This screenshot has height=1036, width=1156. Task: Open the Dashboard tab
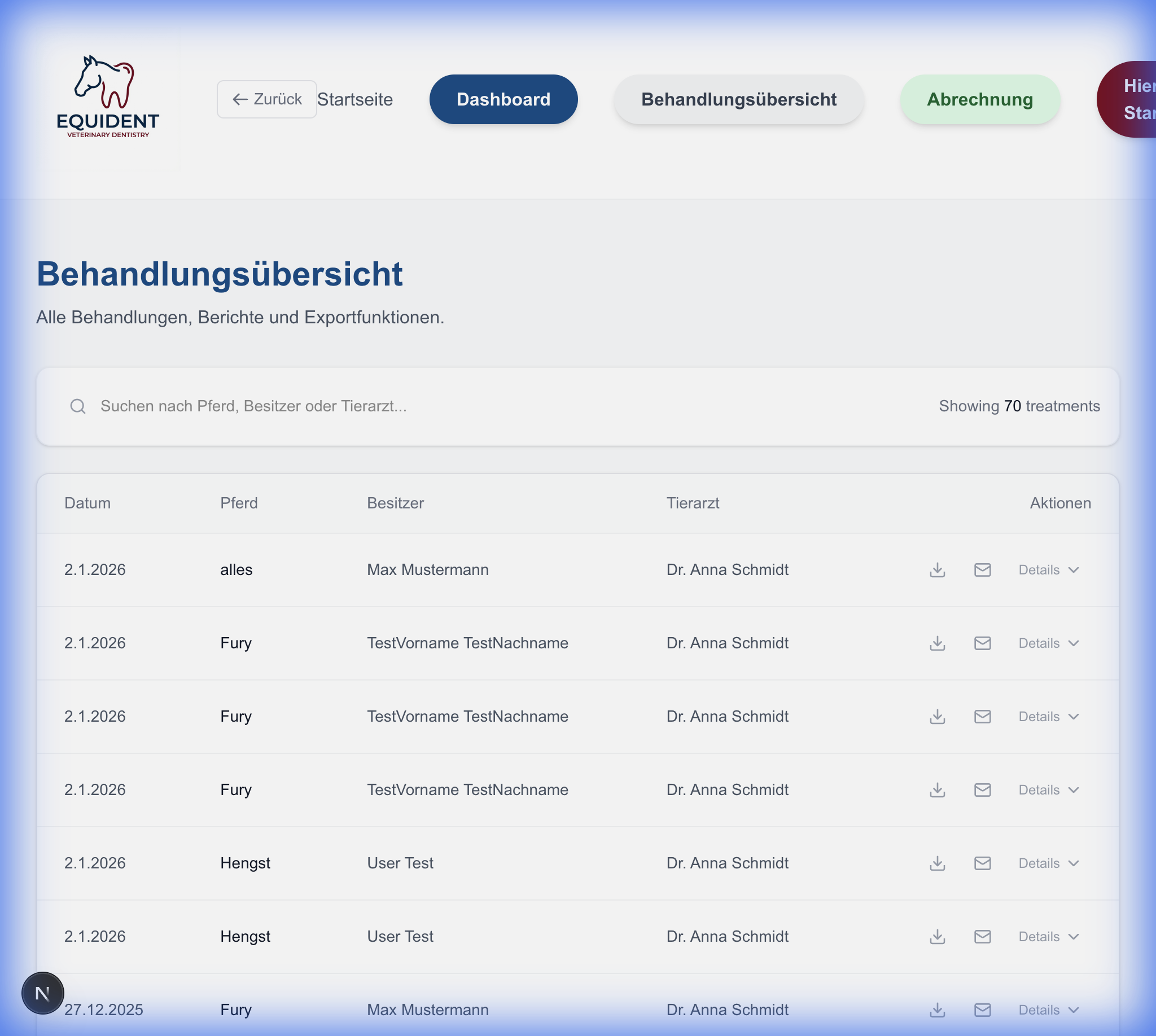point(503,99)
